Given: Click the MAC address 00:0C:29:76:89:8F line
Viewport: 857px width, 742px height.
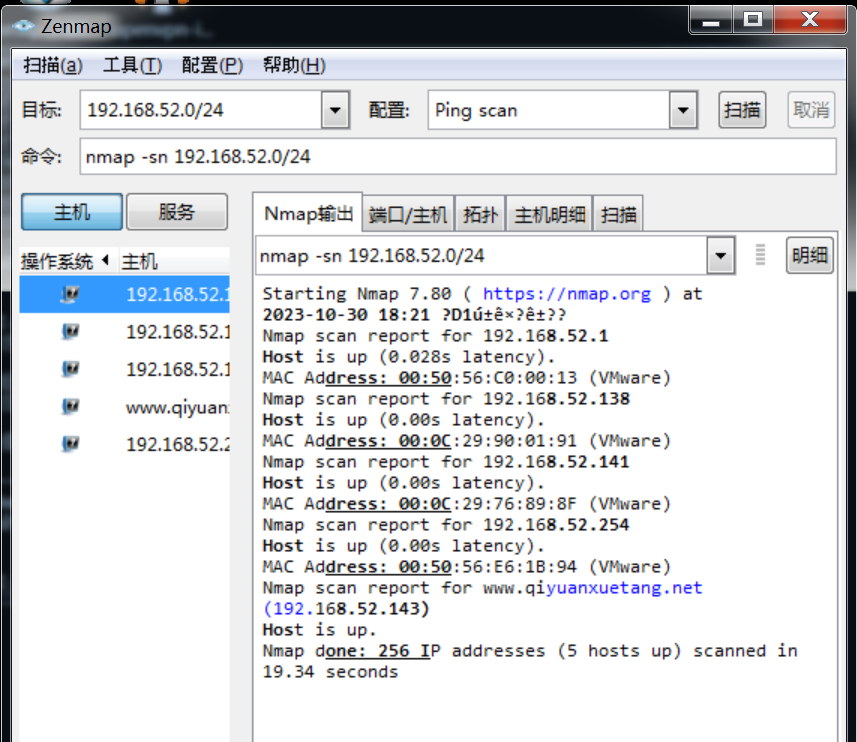Looking at the screenshot, I should pos(466,504).
